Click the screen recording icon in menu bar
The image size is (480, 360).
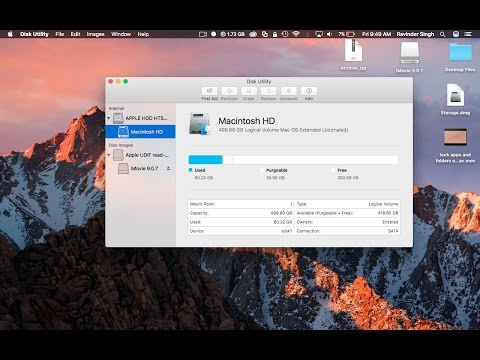point(203,34)
